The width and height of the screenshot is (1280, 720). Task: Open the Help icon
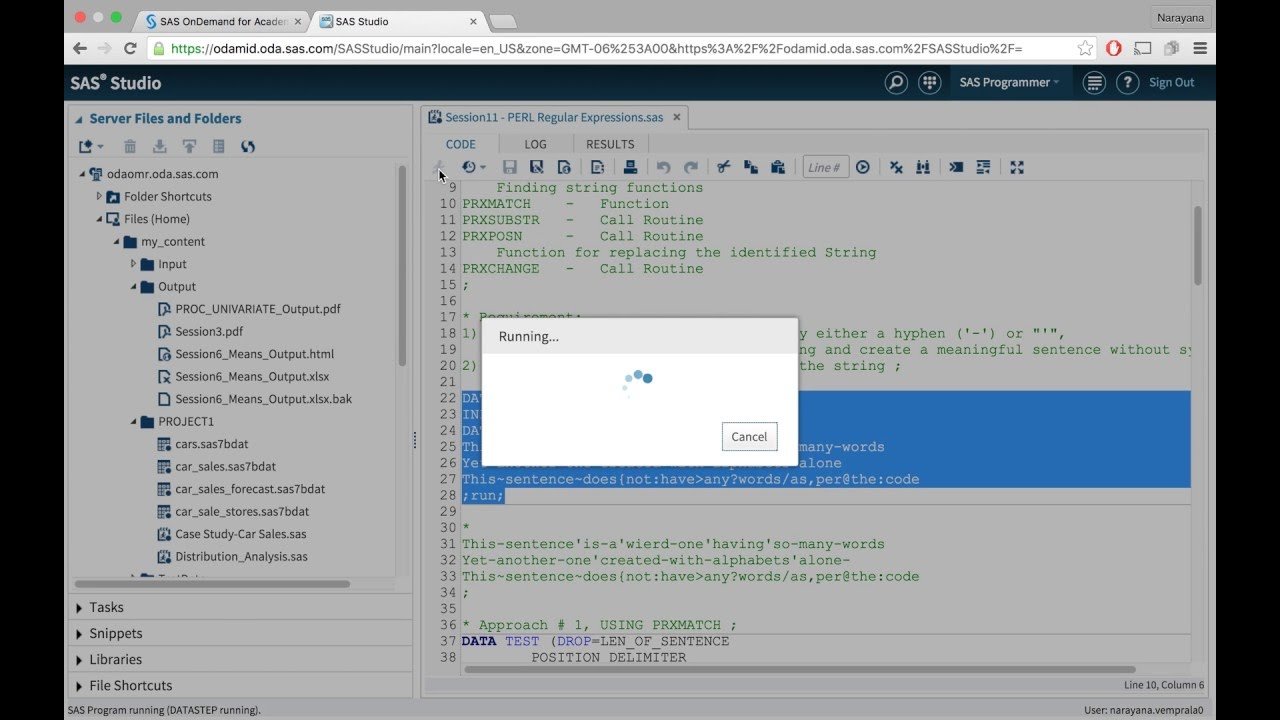pyautogui.click(x=1127, y=83)
